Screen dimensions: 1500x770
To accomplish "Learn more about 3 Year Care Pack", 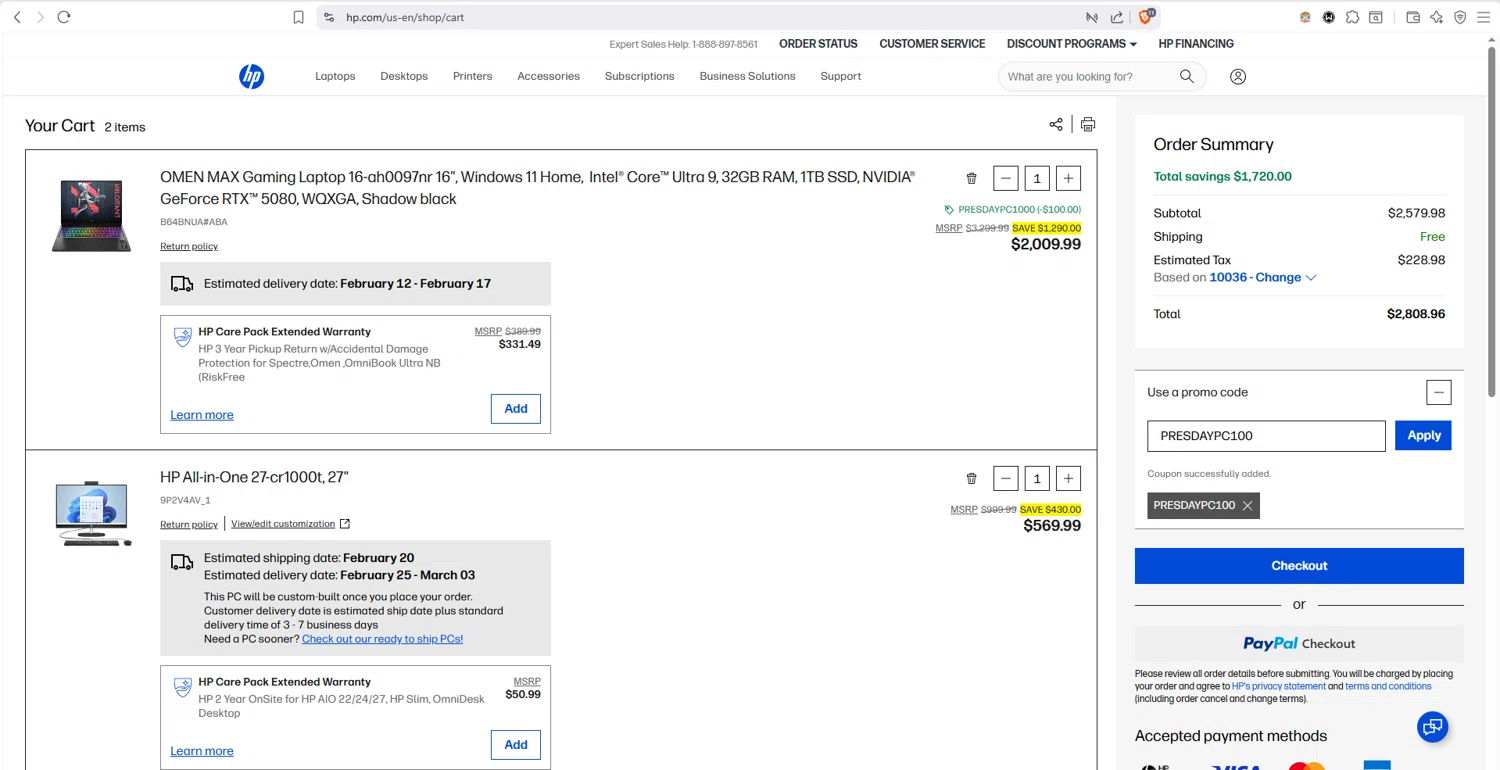I will tap(202, 415).
